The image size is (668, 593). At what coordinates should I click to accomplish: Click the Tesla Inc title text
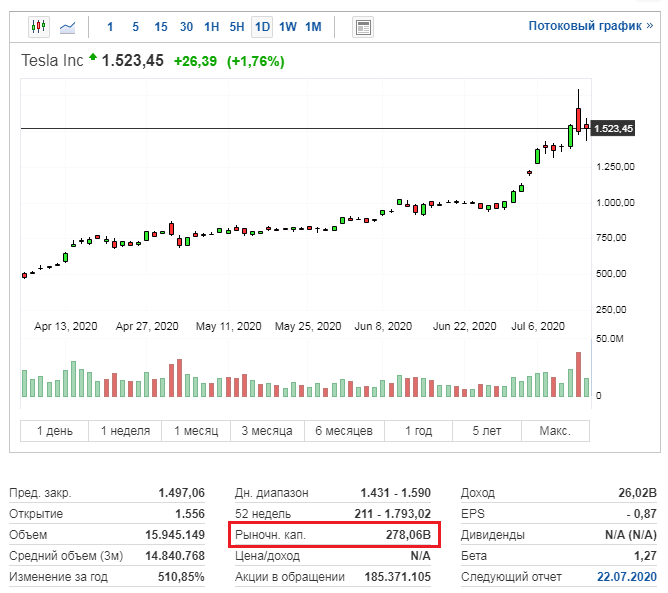click(x=52, y=60)
